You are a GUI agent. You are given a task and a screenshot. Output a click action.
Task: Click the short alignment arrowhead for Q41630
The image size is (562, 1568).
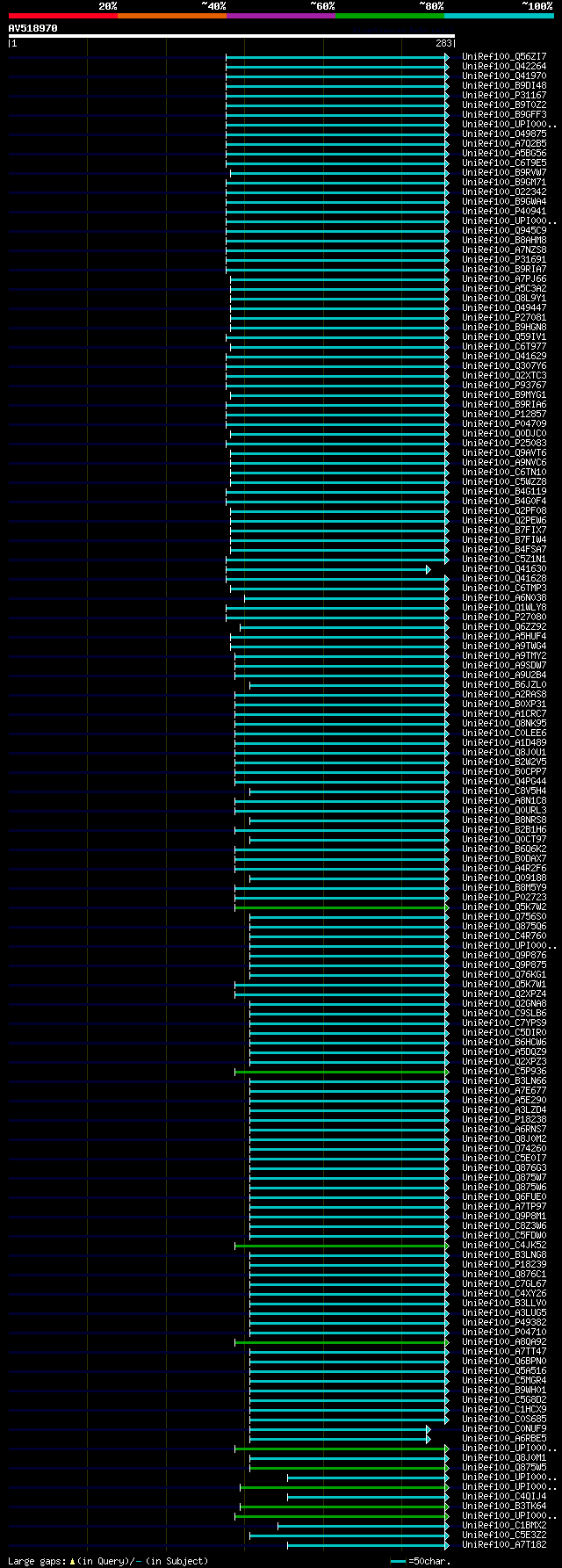429,569
